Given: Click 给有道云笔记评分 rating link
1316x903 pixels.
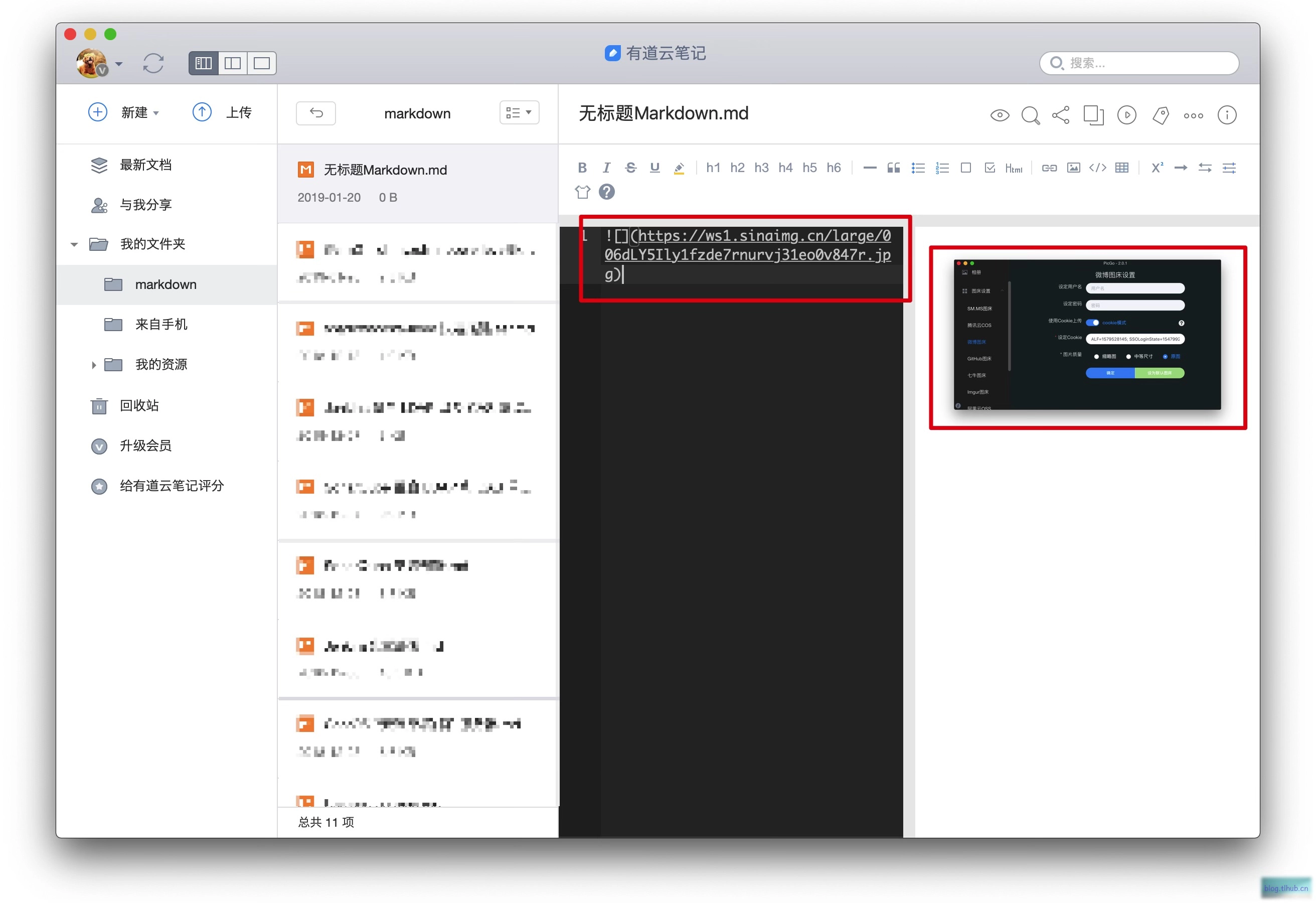Looking at the screenshot, I should tap(172, 486).
